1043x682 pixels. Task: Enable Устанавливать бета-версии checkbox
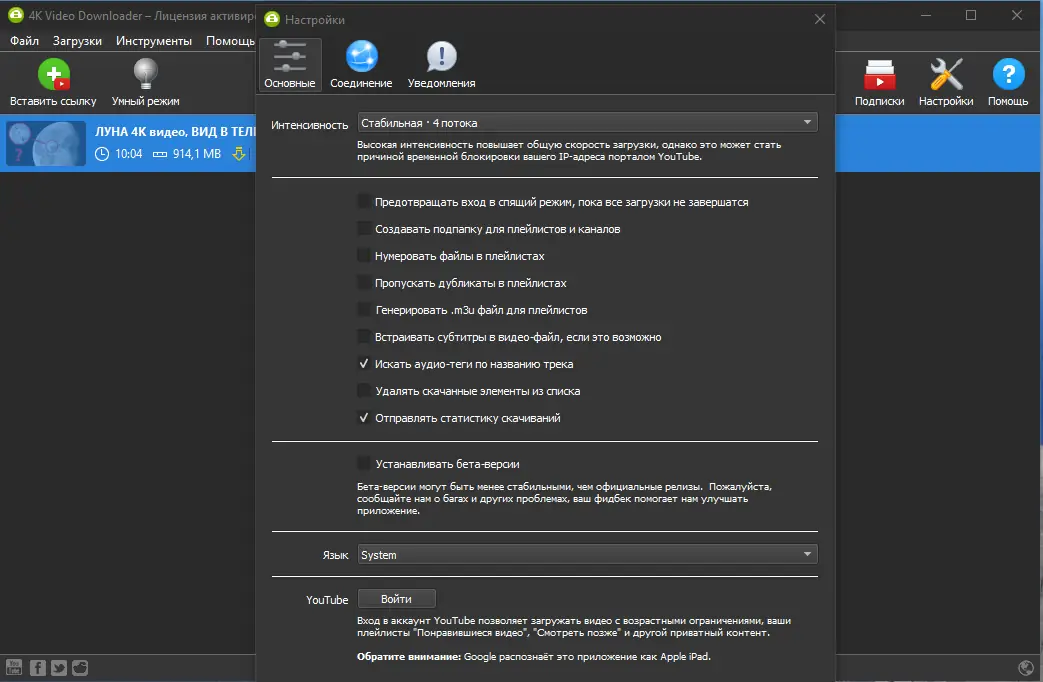coord(364,463)
